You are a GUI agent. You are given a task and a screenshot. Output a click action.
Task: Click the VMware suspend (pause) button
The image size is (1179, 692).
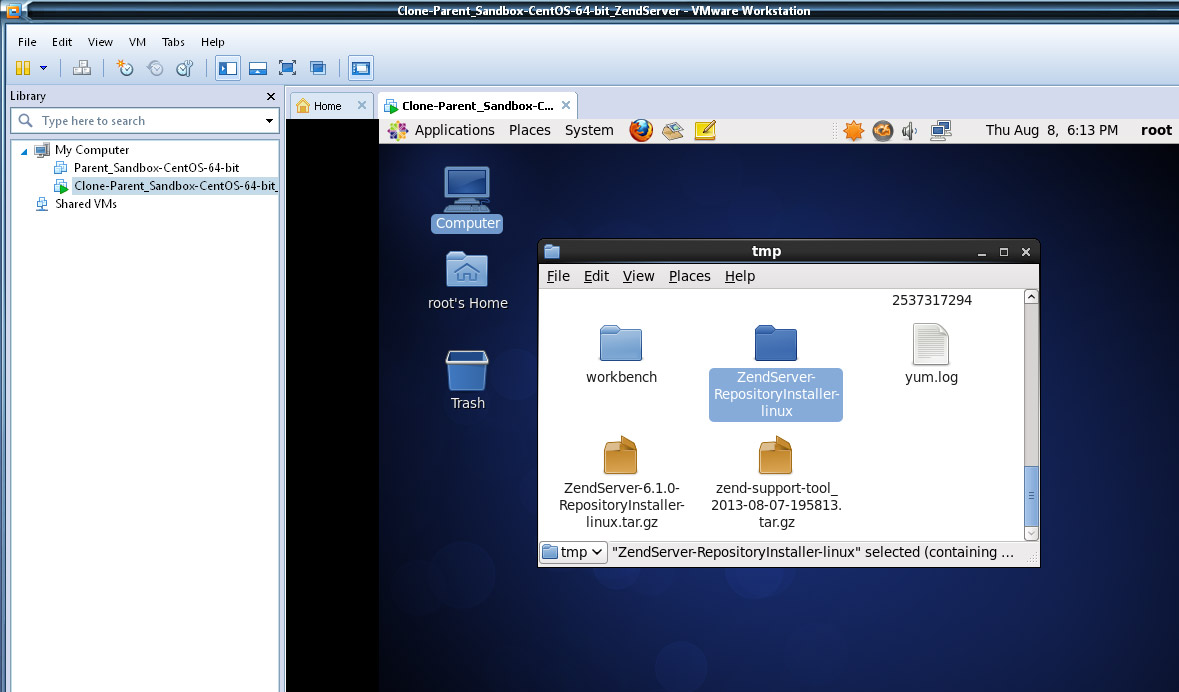coord(23,68)
